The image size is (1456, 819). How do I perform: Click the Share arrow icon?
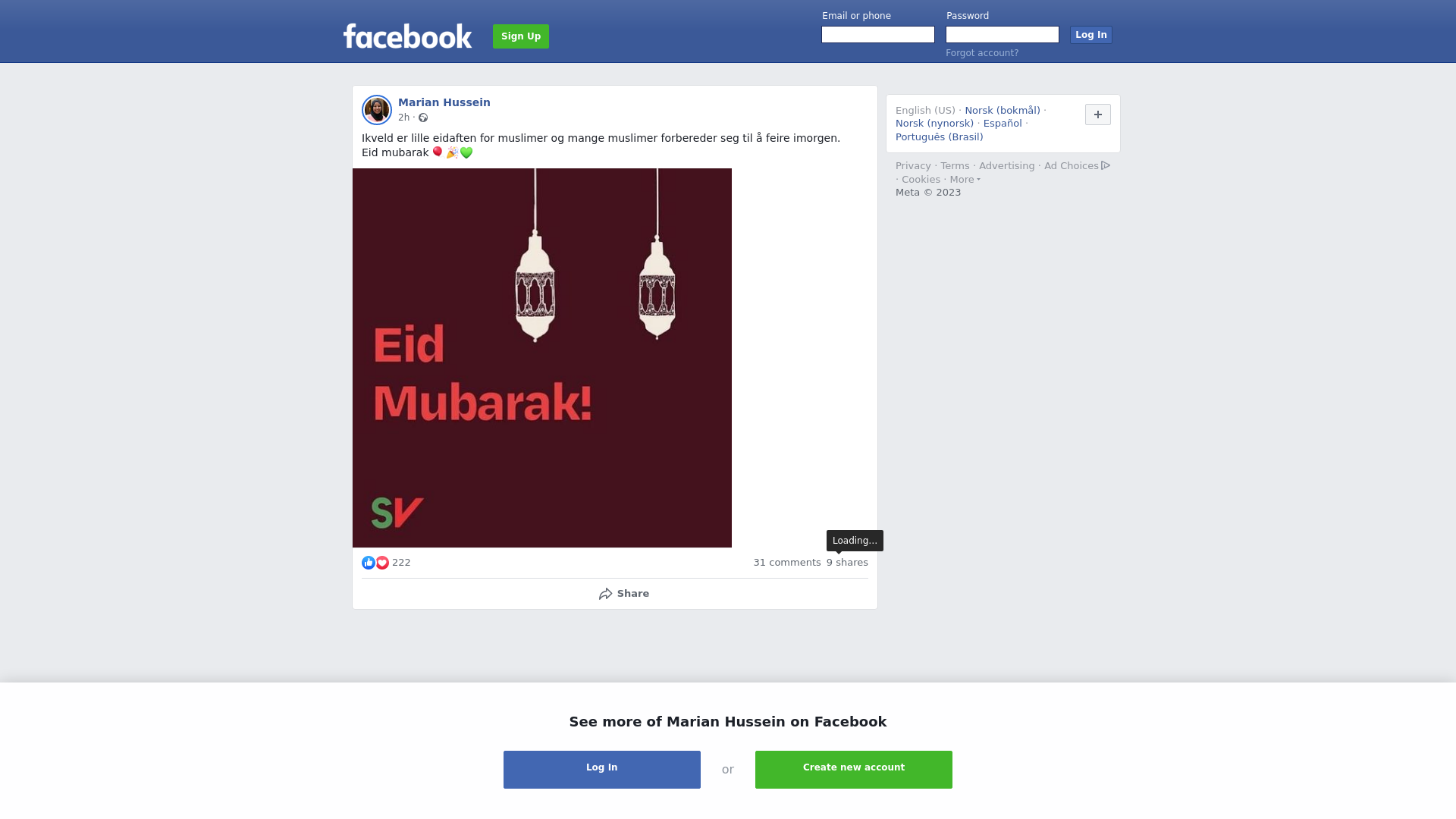point(605,594)
